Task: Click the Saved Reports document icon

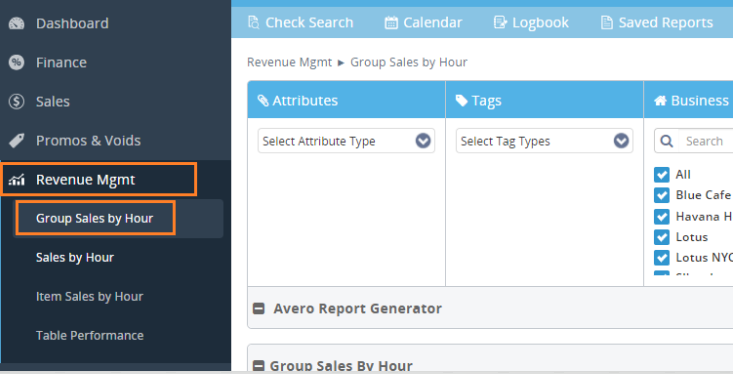Action: point(606,22)
